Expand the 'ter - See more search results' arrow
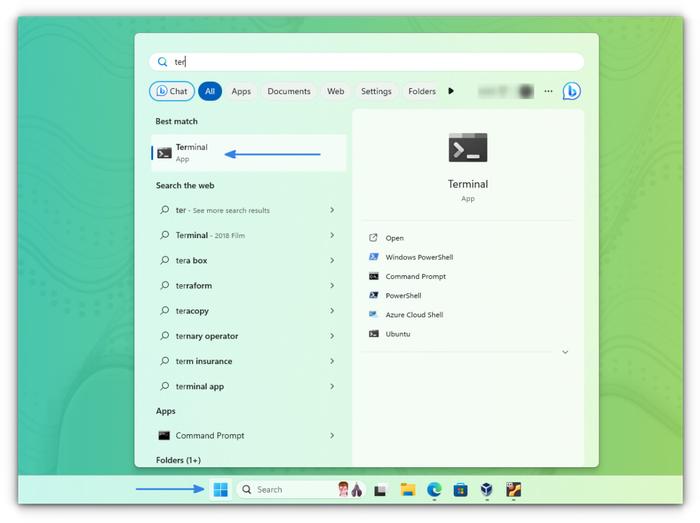The height and width of the screenshot is (523, 700). click(332, 210)
